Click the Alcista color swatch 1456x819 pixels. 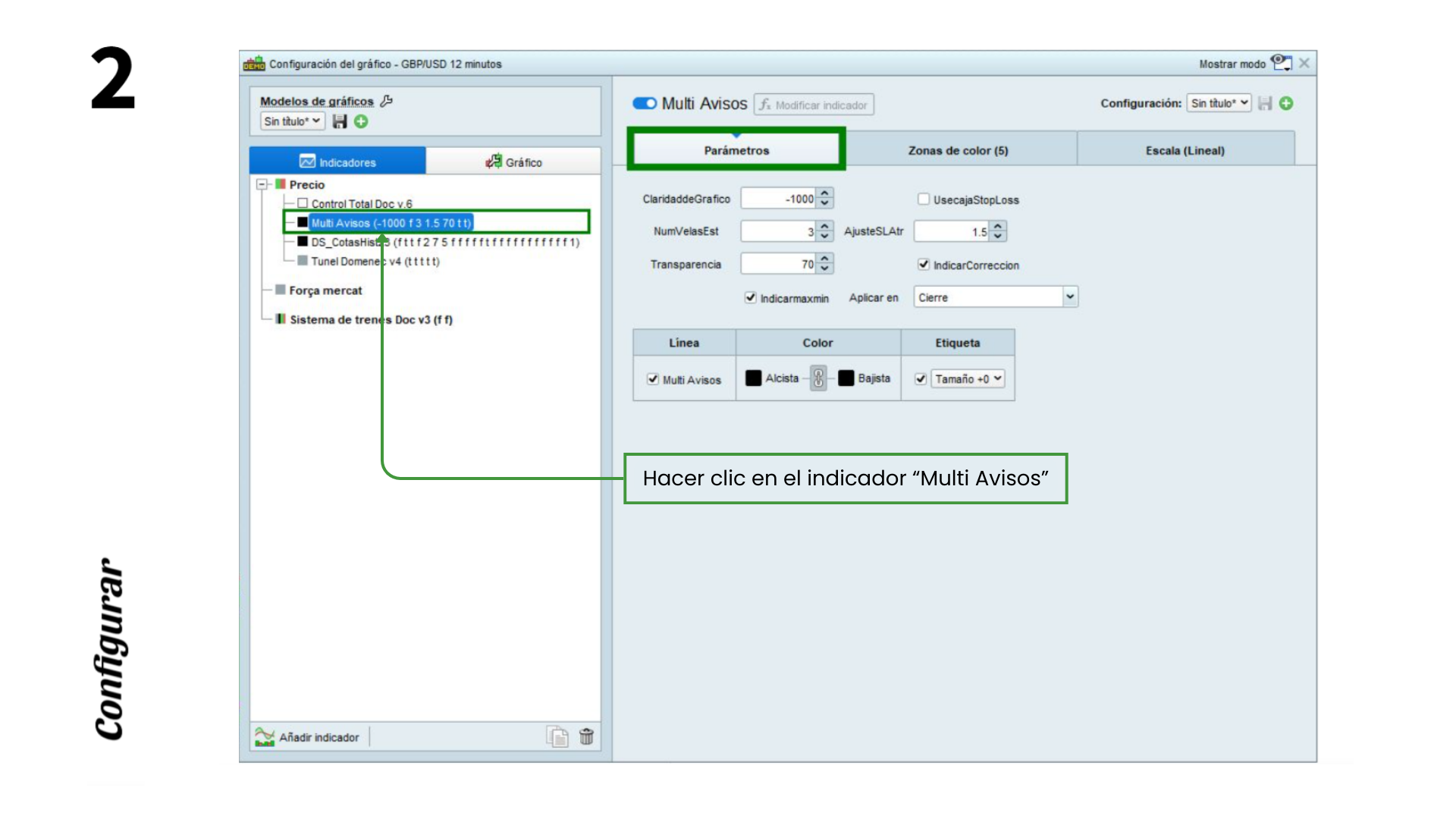(754, 378)
